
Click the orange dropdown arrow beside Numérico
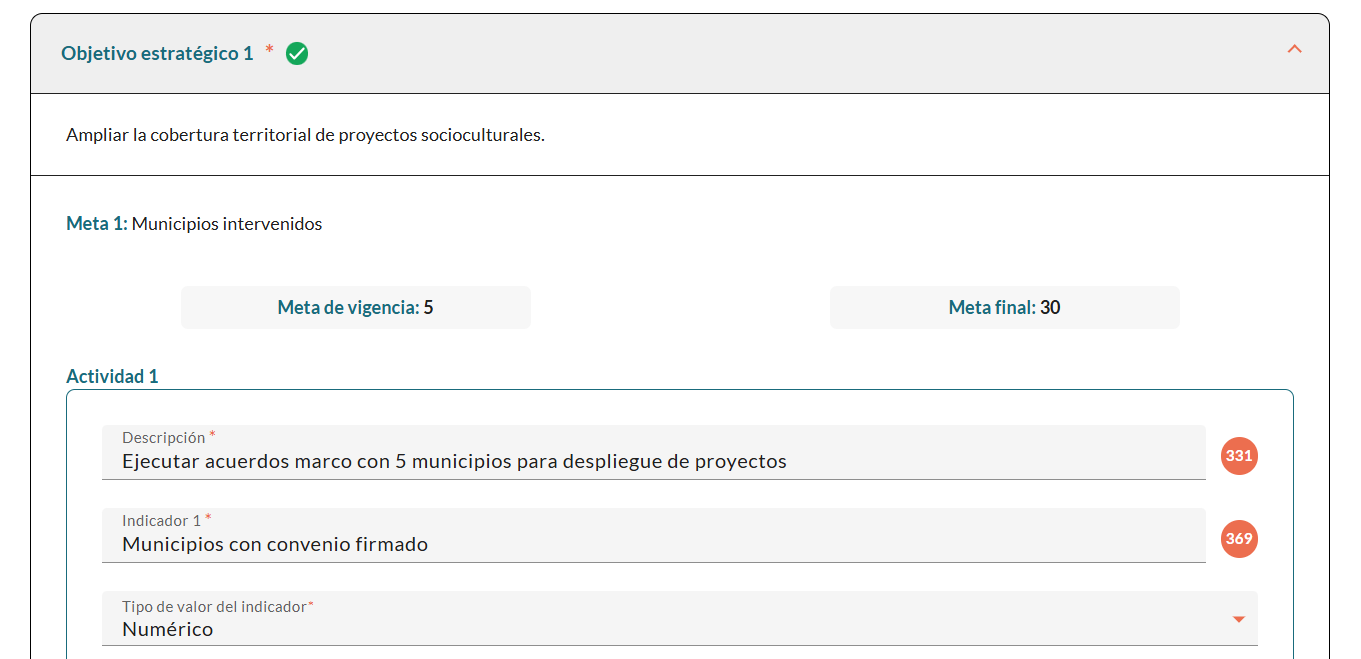tap(1240, 618)
